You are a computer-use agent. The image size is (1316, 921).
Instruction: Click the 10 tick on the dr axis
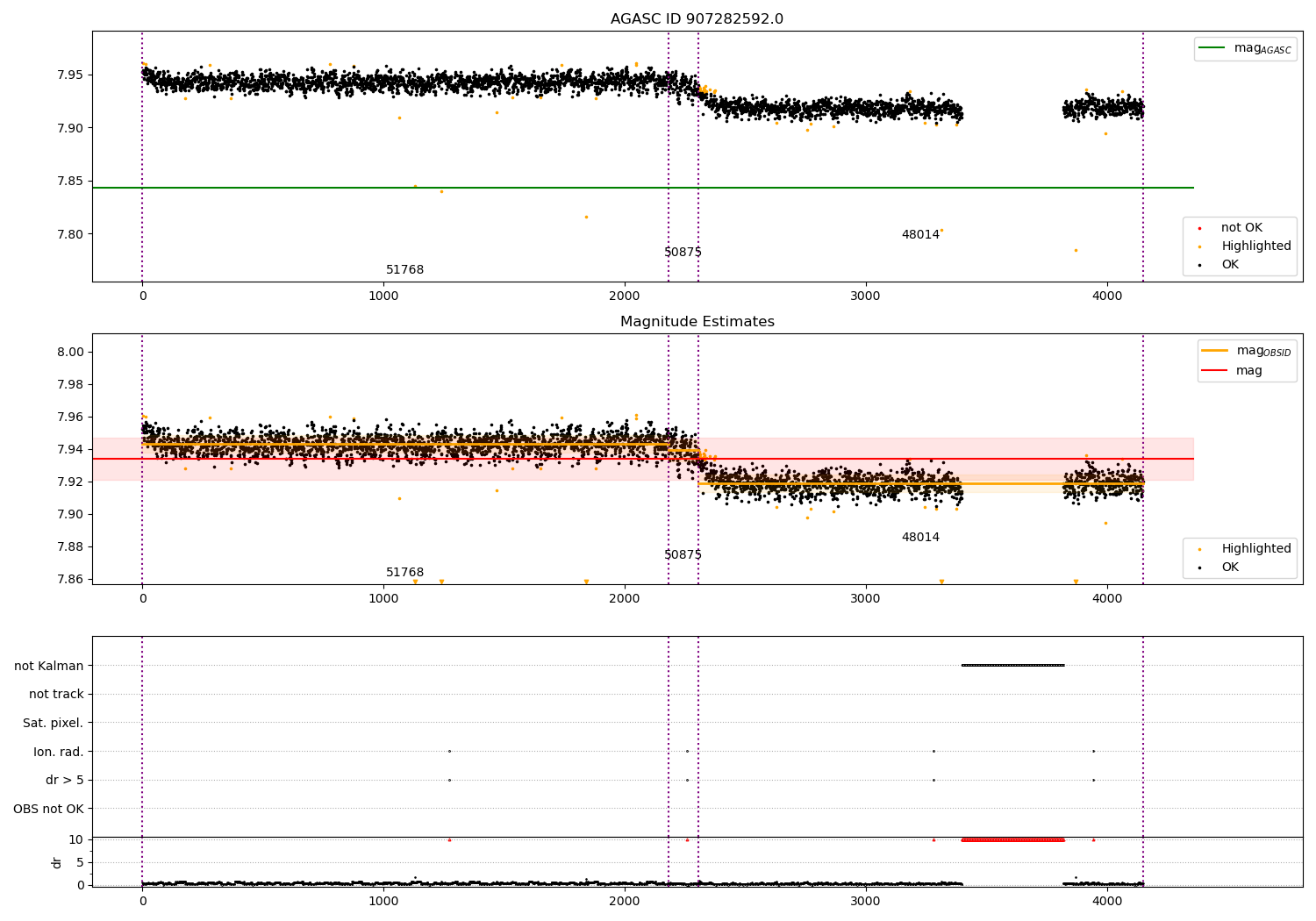coord(76,839)
